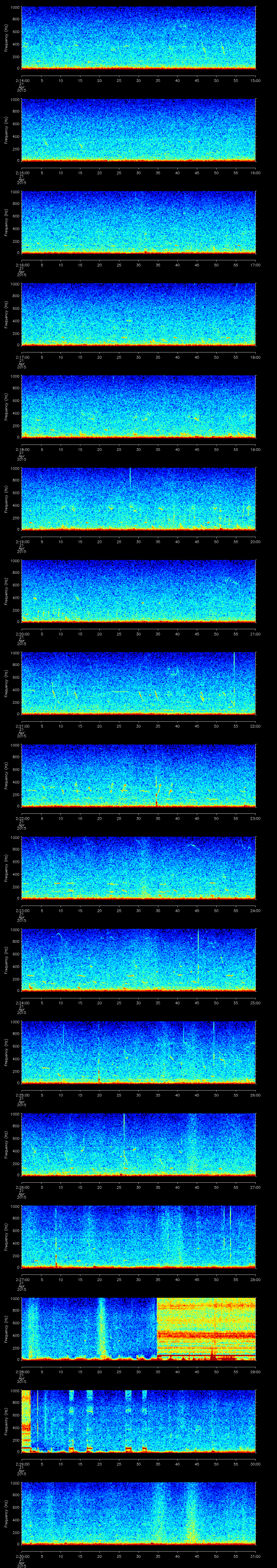Click the loud yellow-red block in the 2:28:00 spectrogram
The image size is (277, 1568).
tap(206, 1328)
